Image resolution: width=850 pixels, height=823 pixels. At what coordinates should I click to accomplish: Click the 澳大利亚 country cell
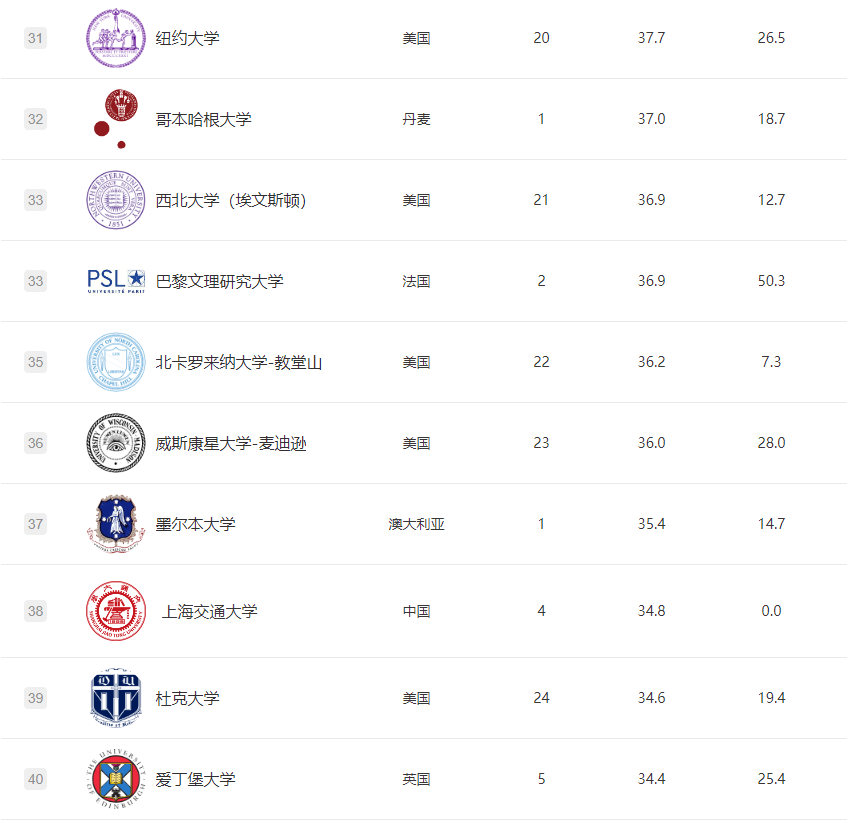coord(416,524)
